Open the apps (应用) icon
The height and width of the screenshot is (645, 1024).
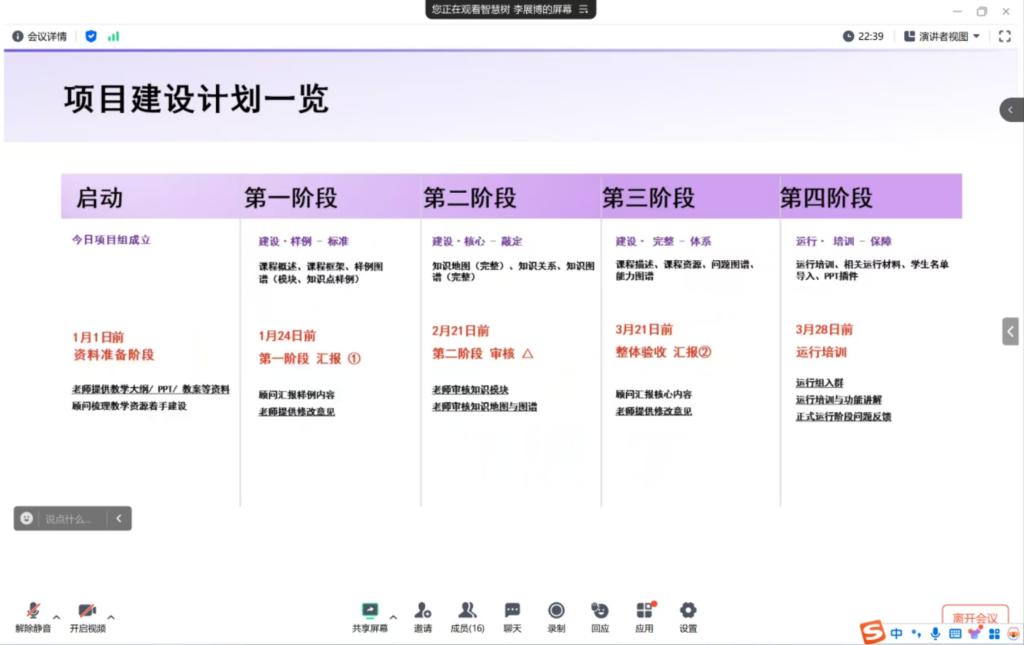click(644, 611)
